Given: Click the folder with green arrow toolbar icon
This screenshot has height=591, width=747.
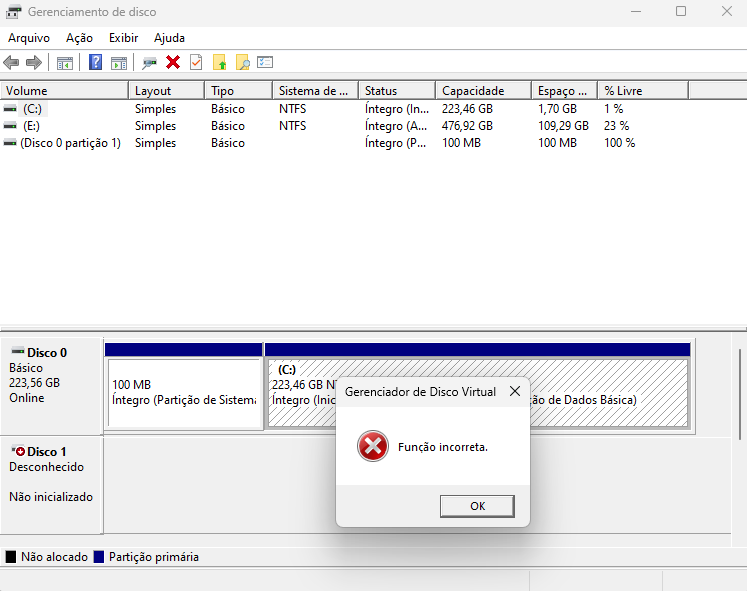Looking at the screenshot, I should pyautogui.click(x=220, y=62).
